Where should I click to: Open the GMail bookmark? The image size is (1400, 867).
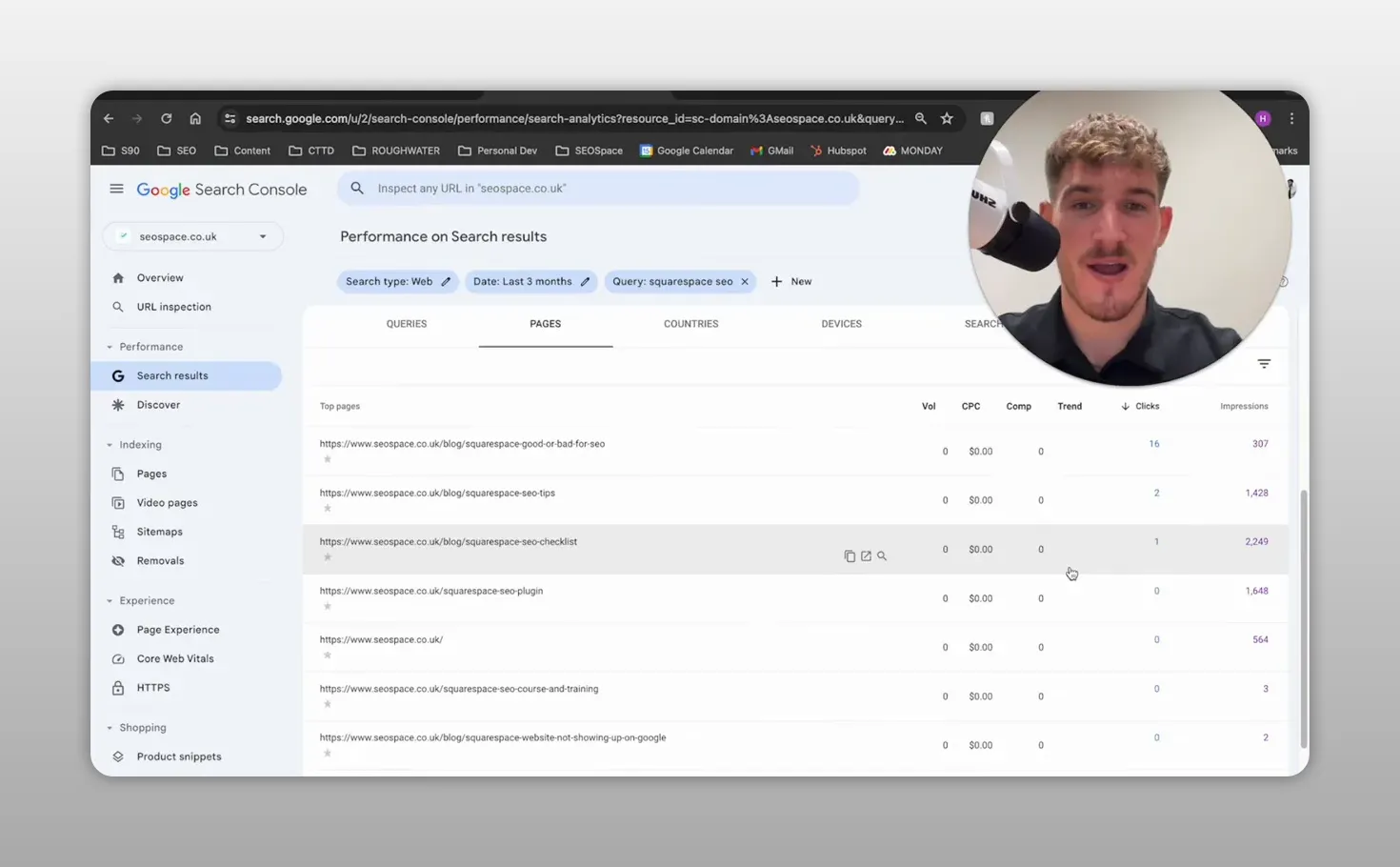pos(771,151)
